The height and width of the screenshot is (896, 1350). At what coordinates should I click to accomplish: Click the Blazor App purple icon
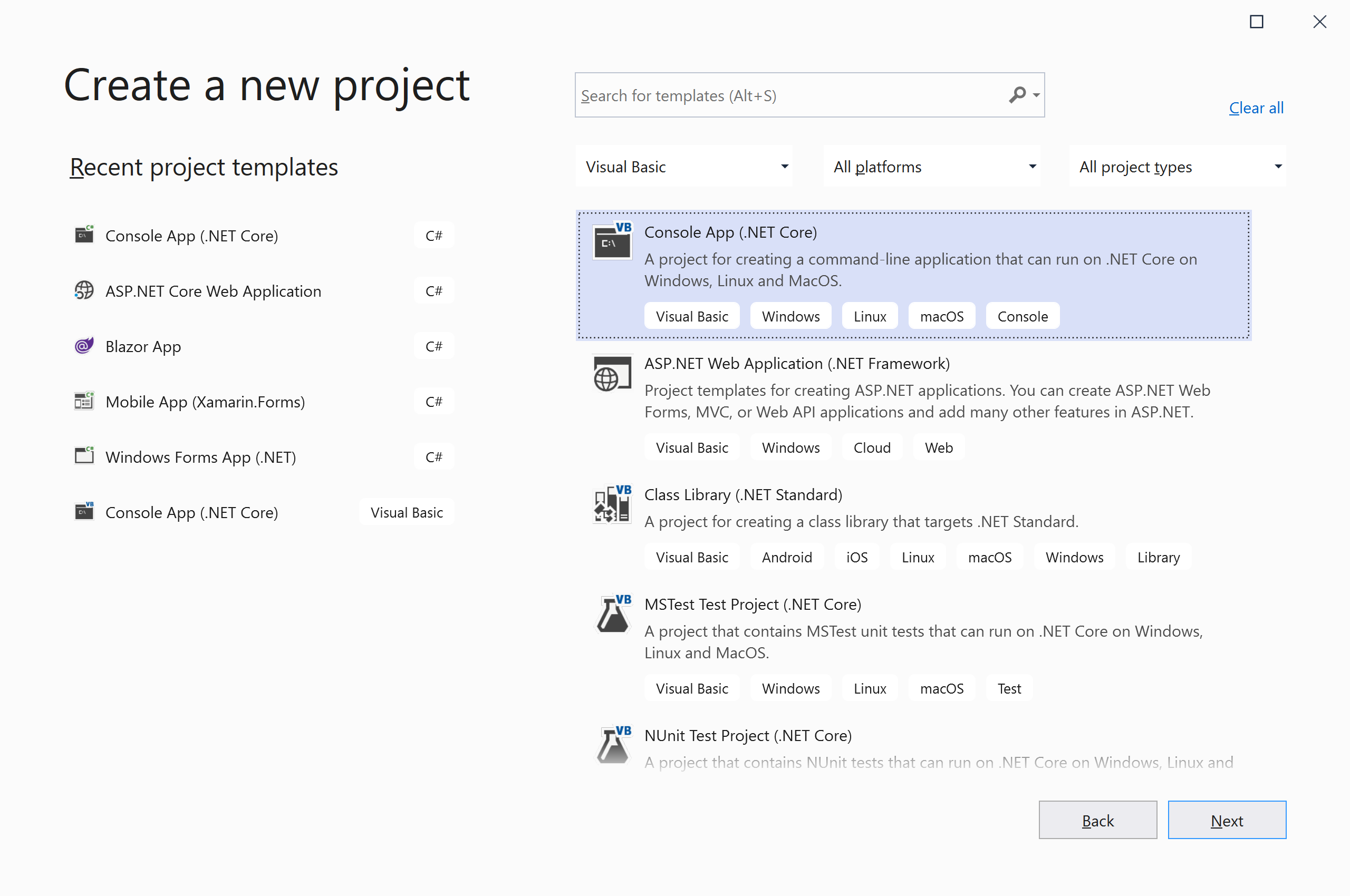(x=84, y=346)
